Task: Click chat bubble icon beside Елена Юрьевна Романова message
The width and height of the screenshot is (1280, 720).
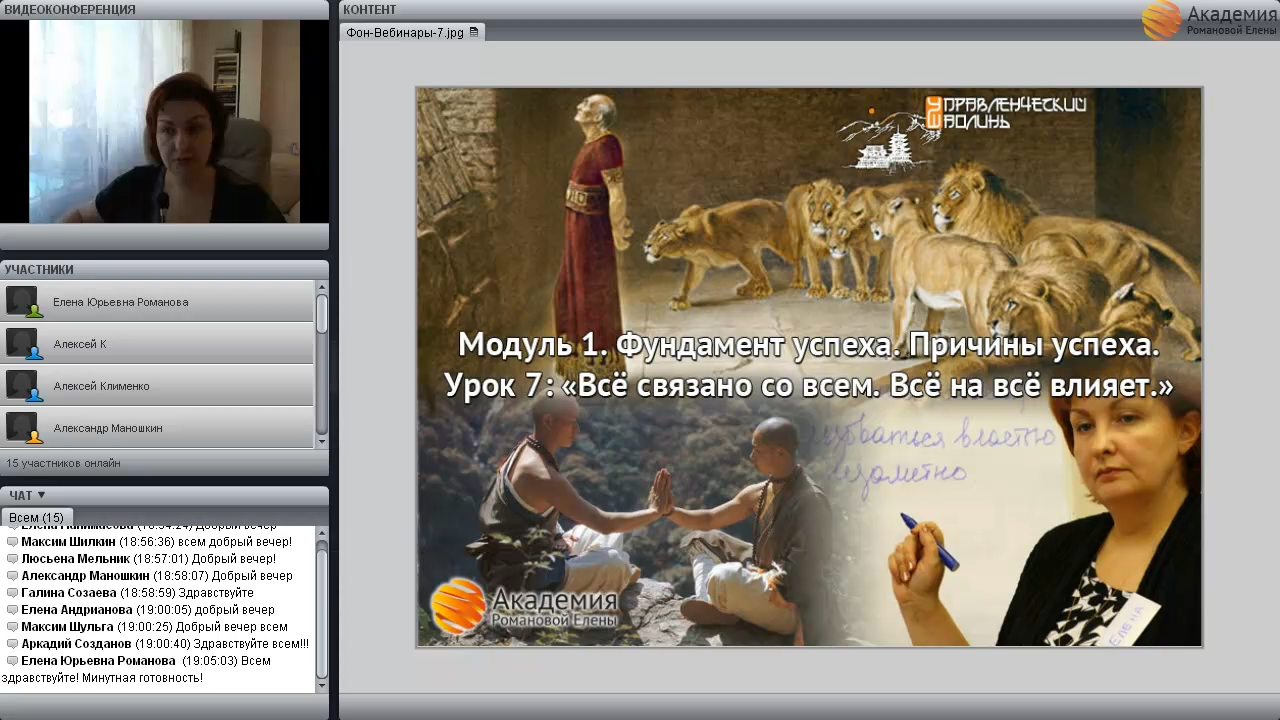Action: (12, 661)
